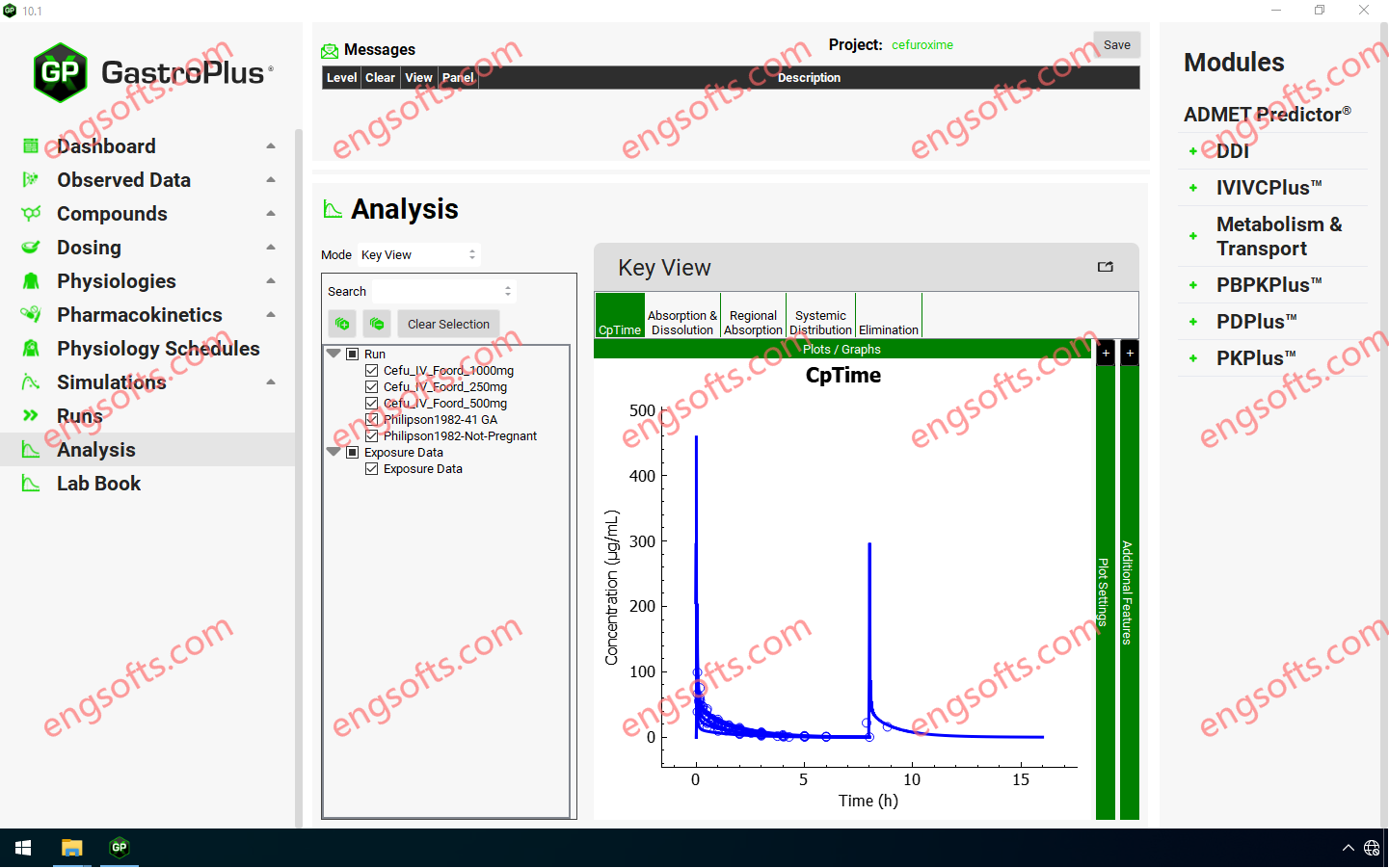Collapse the Run tree node
Screen dimensions: 1389x868
pos(334,354)
